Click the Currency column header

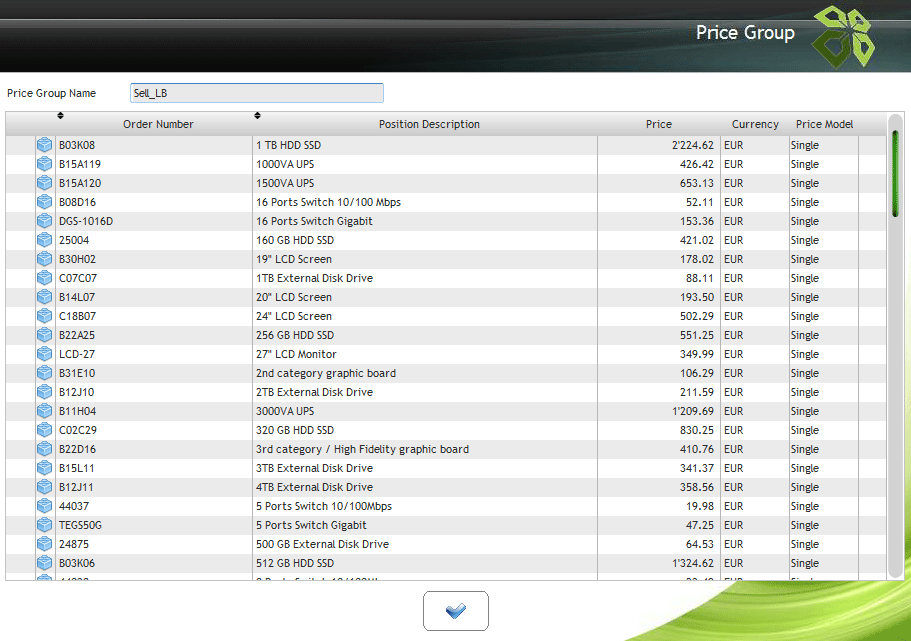tap(754, 124)
